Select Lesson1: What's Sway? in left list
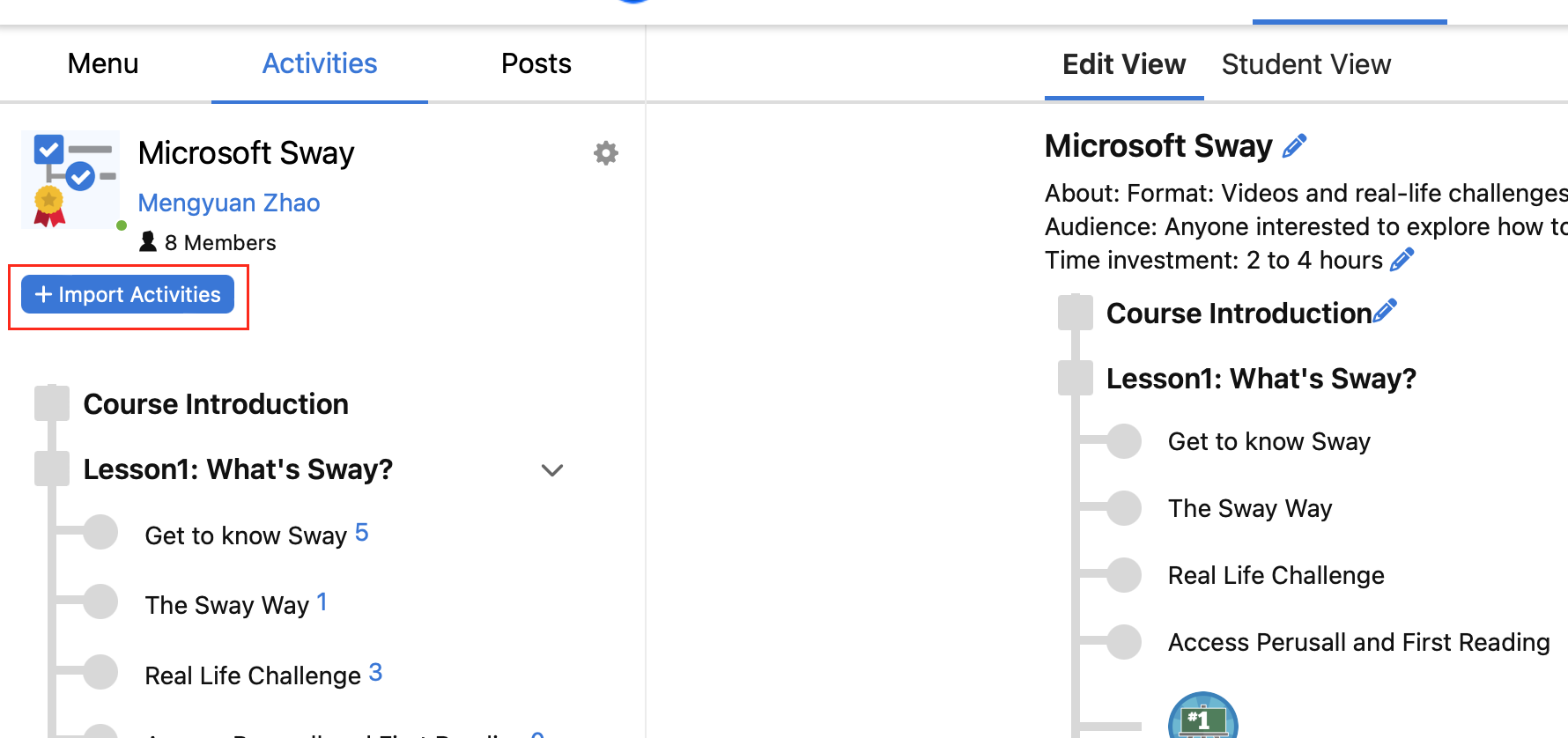Viewport: 1568px width, 738px height. point(238,469)
